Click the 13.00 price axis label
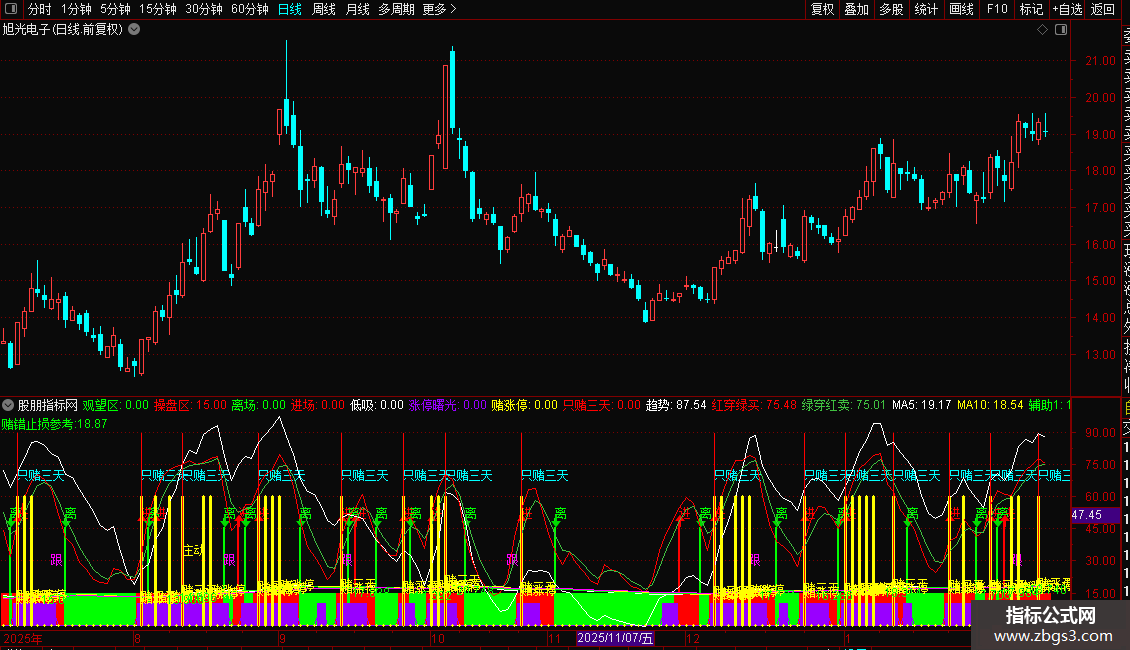Image resolution: width=1130 pixels, height=650 pixels. (x=1100, y=355)
